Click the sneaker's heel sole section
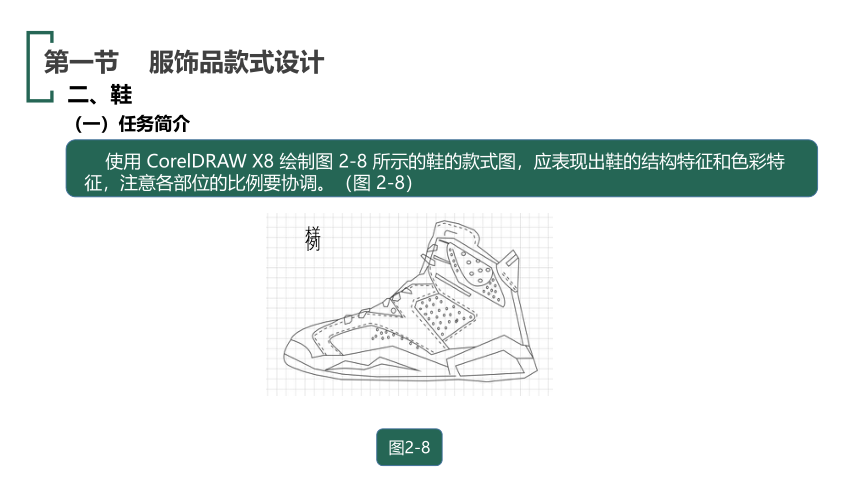The width and height of the screenshot is (860, 484). (492, 363)
